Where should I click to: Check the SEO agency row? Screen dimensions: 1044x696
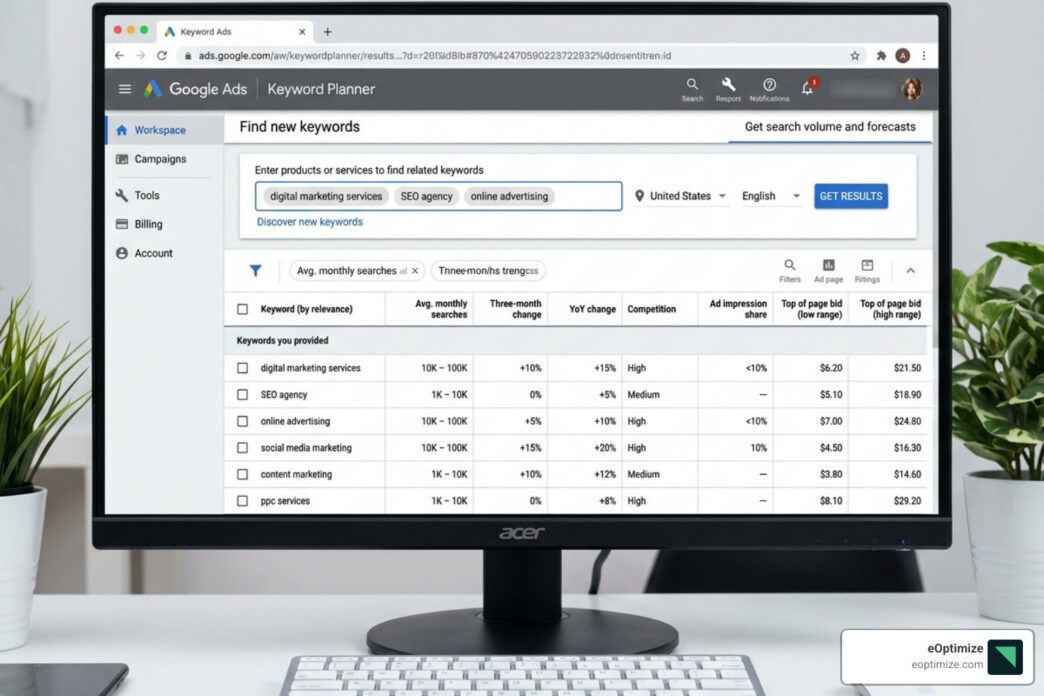tap(242, 394)
